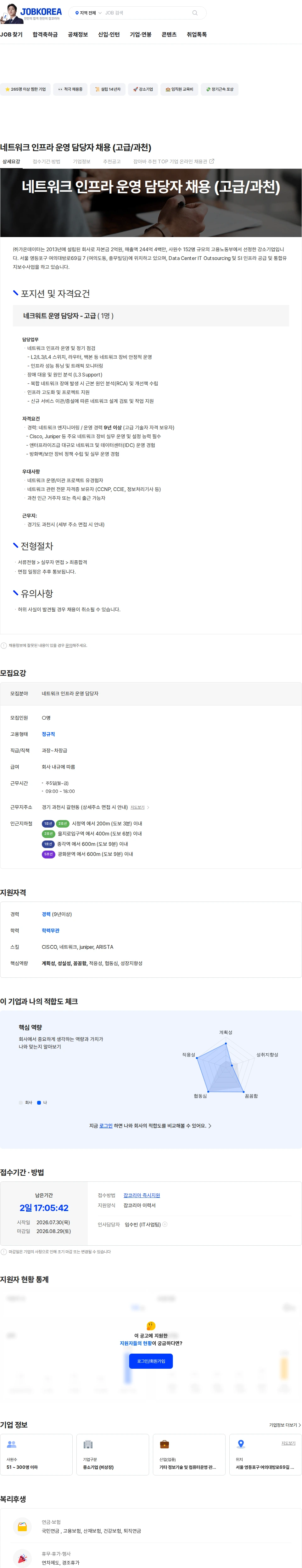The image size is (302, 1568).
Task: Click the 로그인 link in 적합도 section
Action: [x=106, y=1125]
